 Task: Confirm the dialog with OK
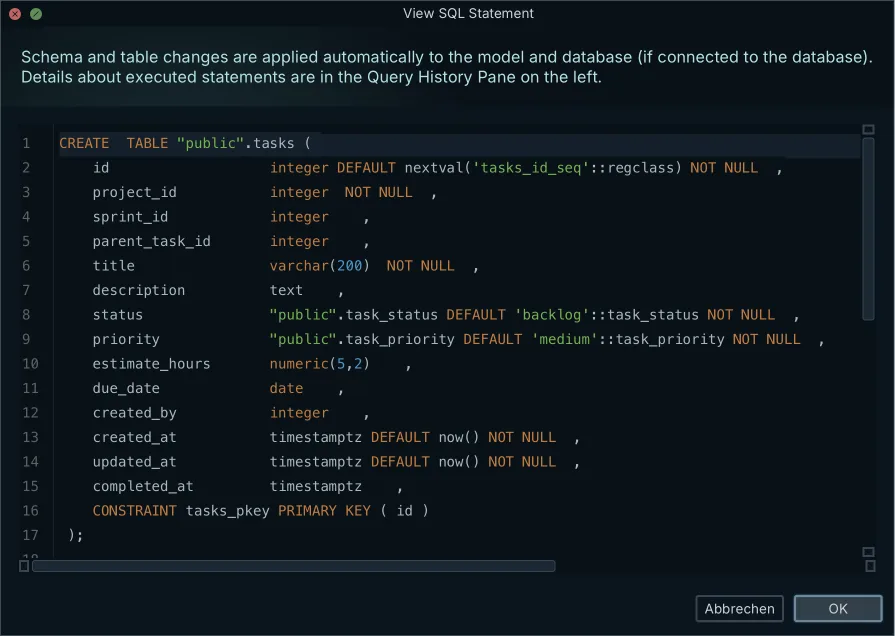[x=837, y=609]
